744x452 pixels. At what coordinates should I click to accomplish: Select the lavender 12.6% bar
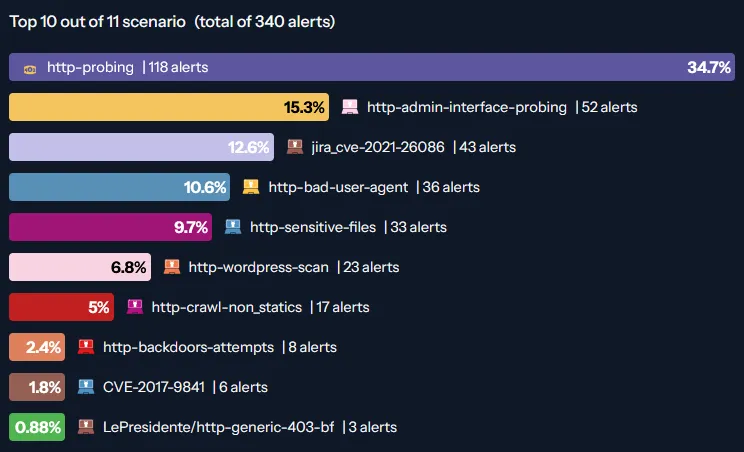141,147
